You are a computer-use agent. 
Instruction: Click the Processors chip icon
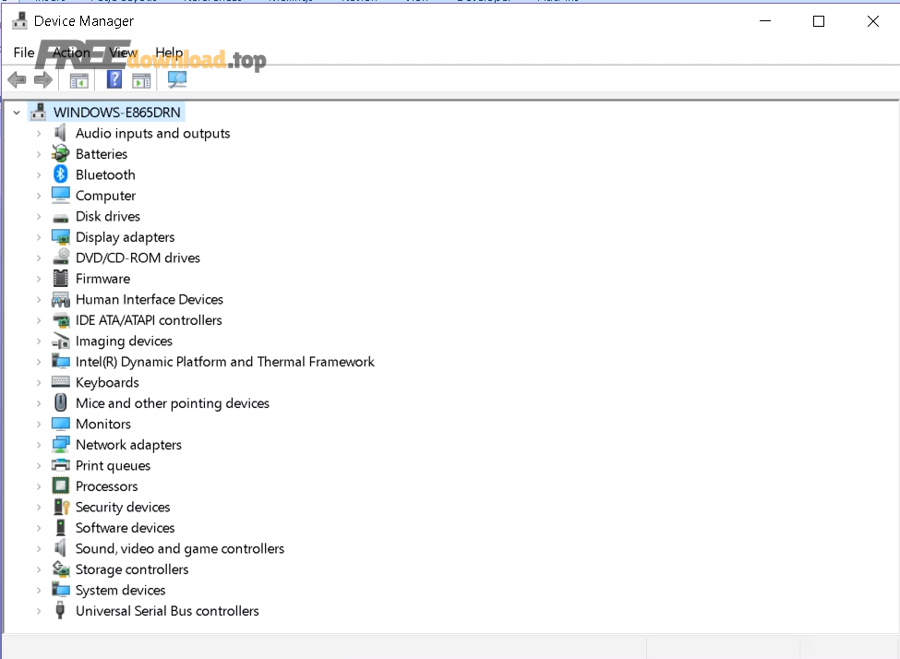tap(60, 486)
